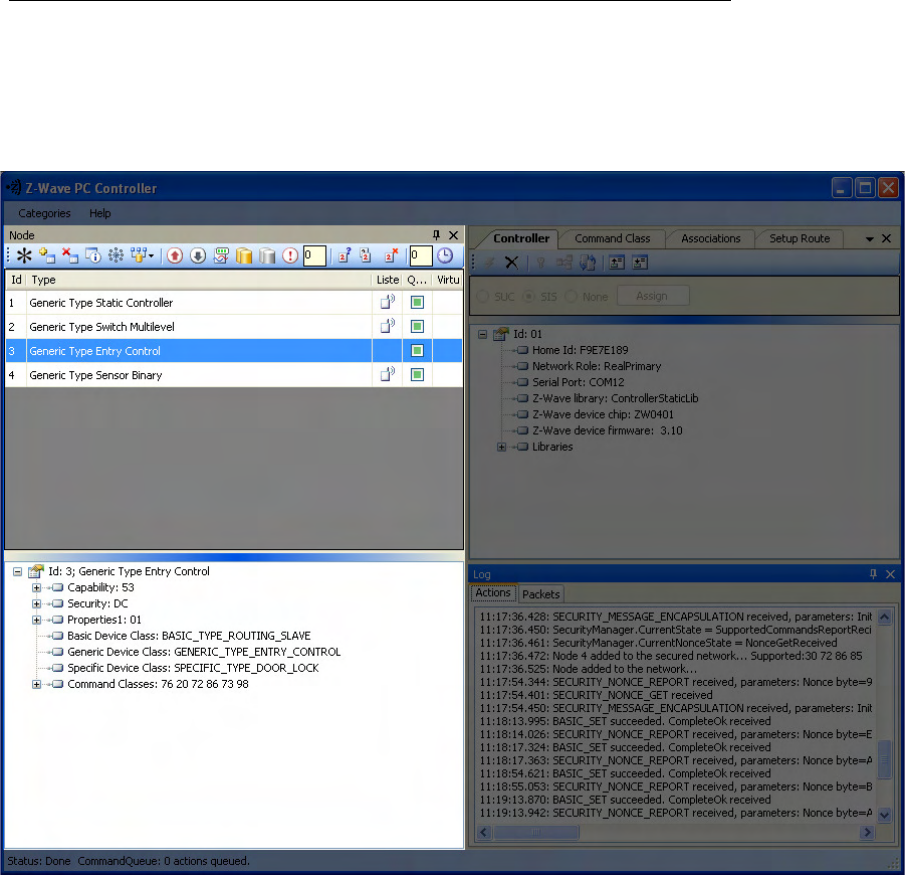Switch to the Packets log tab
Viewport: 905px width, 875px height.
coord(541,594)
